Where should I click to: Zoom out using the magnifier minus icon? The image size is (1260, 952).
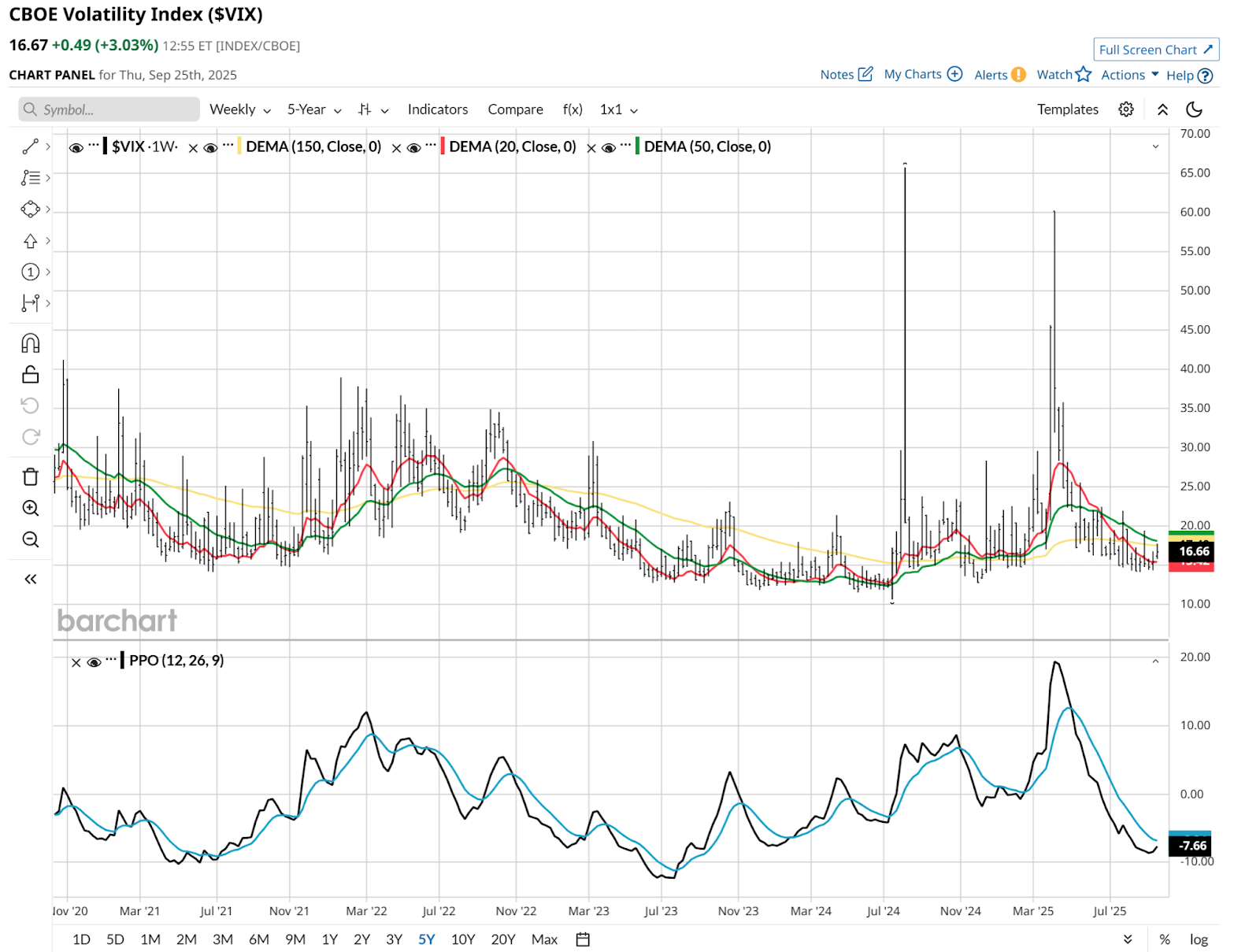30,539
